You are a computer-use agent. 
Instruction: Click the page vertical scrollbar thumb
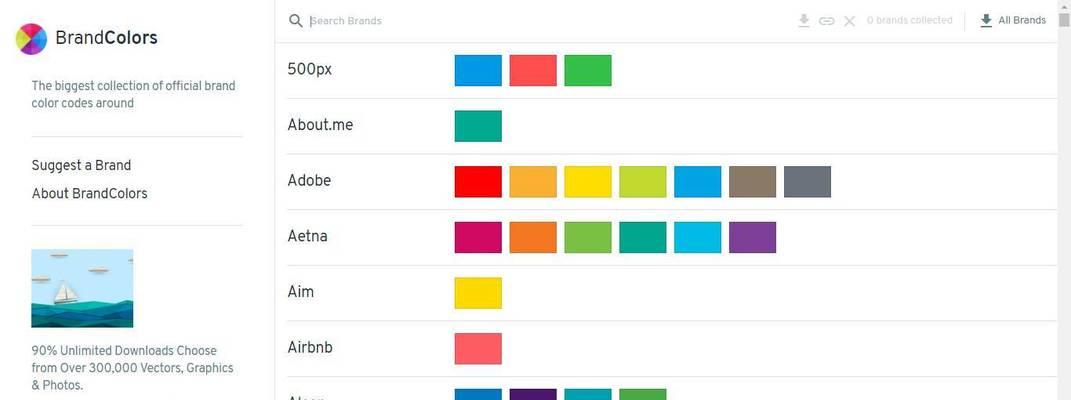click(1064, 19)
